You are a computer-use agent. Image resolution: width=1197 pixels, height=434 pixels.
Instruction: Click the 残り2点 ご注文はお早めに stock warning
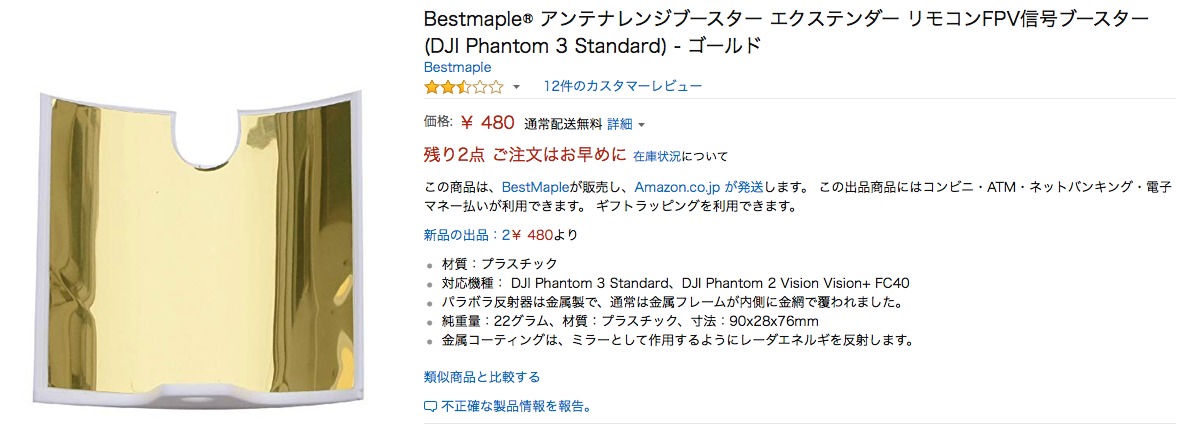tap(525, 155)
